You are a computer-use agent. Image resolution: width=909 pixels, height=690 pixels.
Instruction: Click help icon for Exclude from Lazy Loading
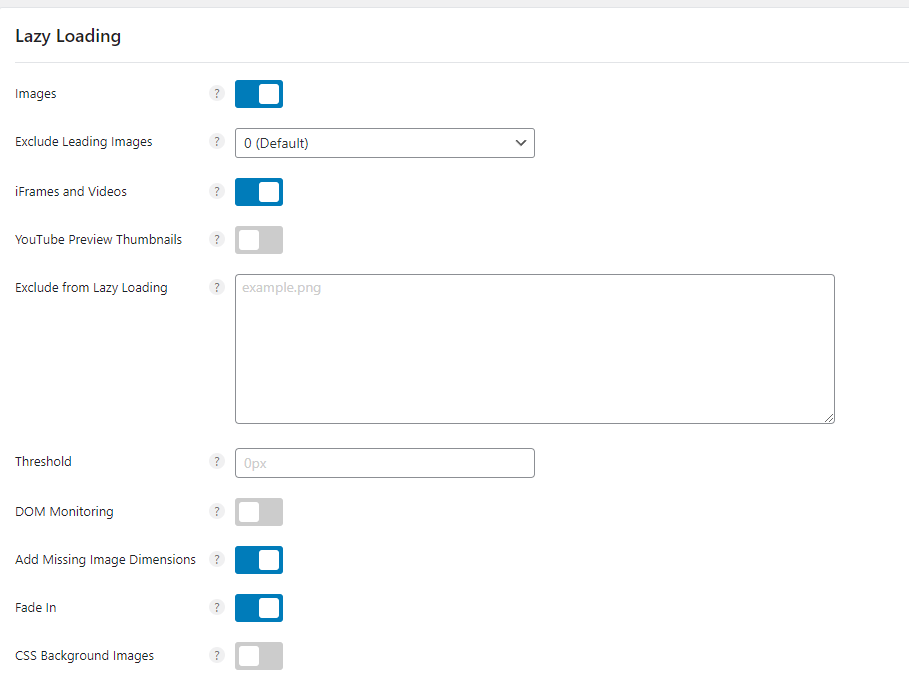(x=216, y=288)
